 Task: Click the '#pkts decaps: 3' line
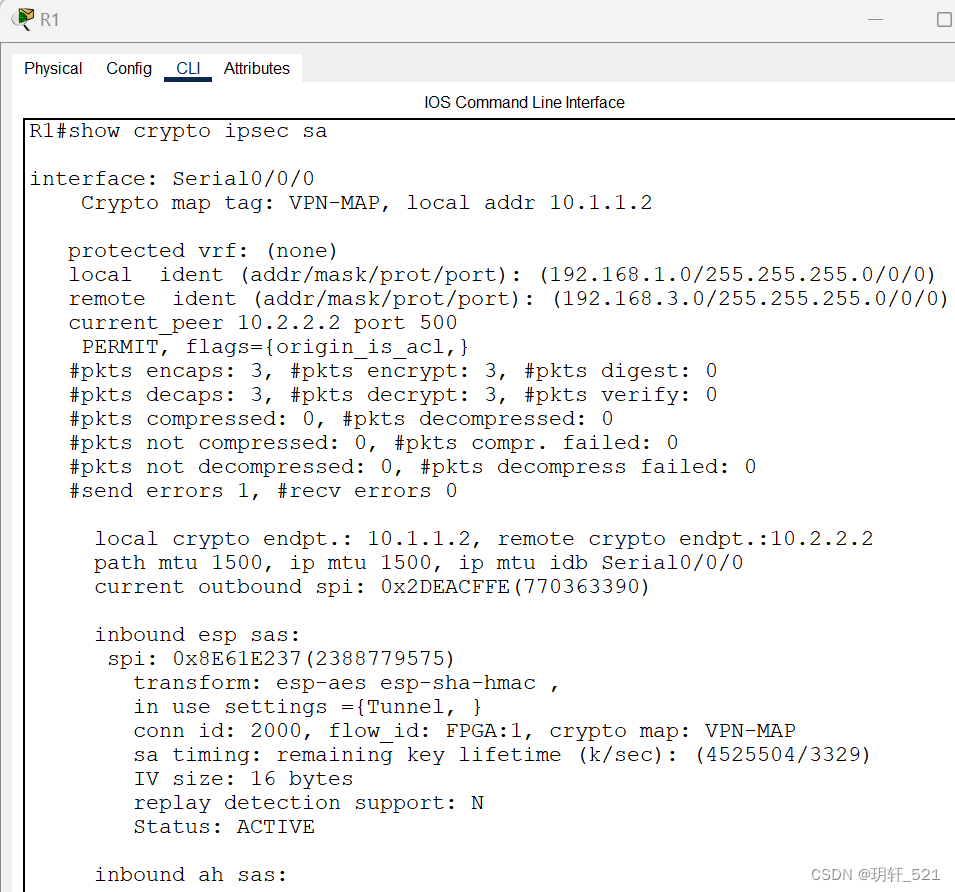click(x=393, y=395)
